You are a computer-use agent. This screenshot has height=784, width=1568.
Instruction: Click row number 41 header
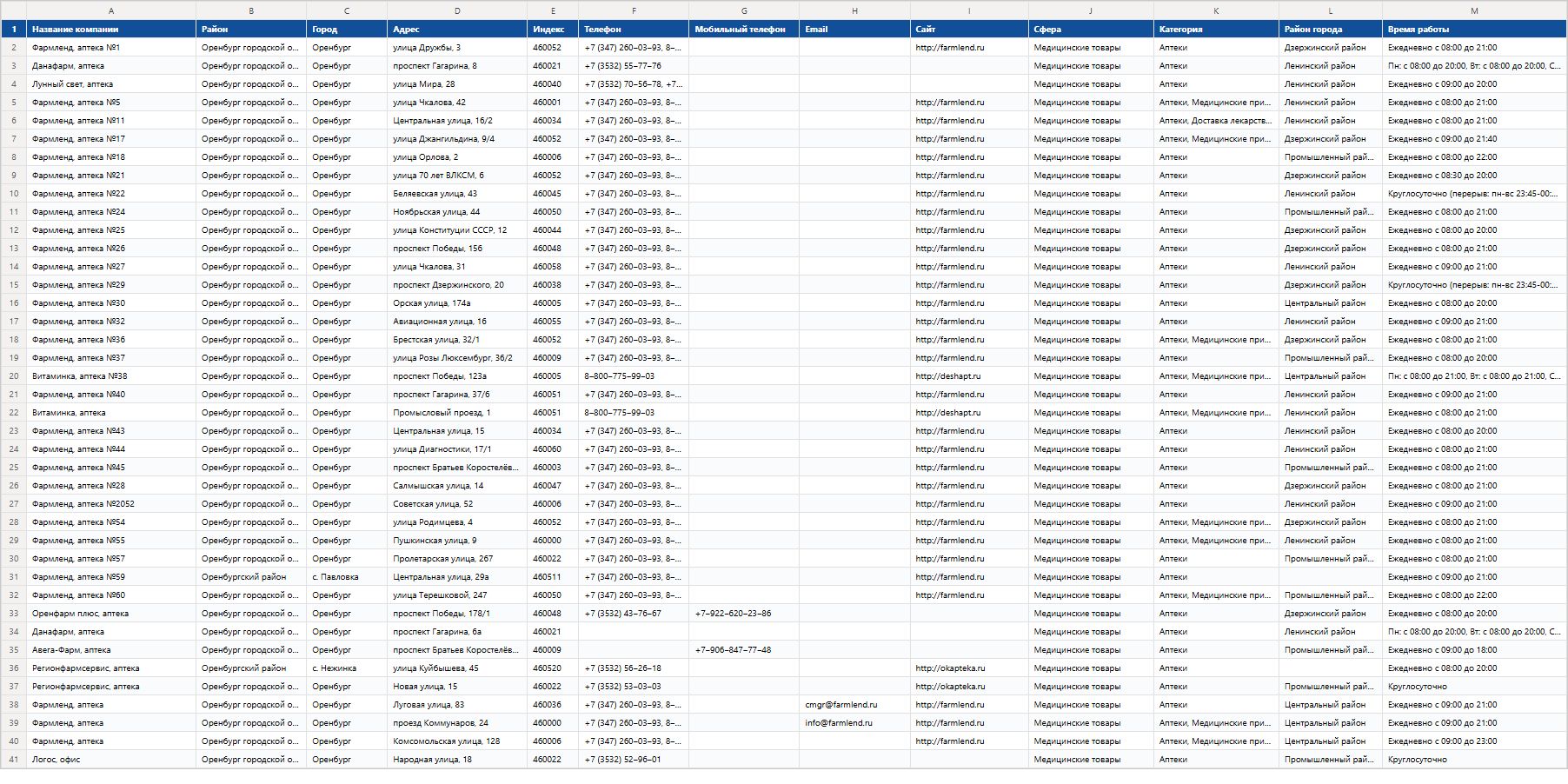click(x=14, y=760)
